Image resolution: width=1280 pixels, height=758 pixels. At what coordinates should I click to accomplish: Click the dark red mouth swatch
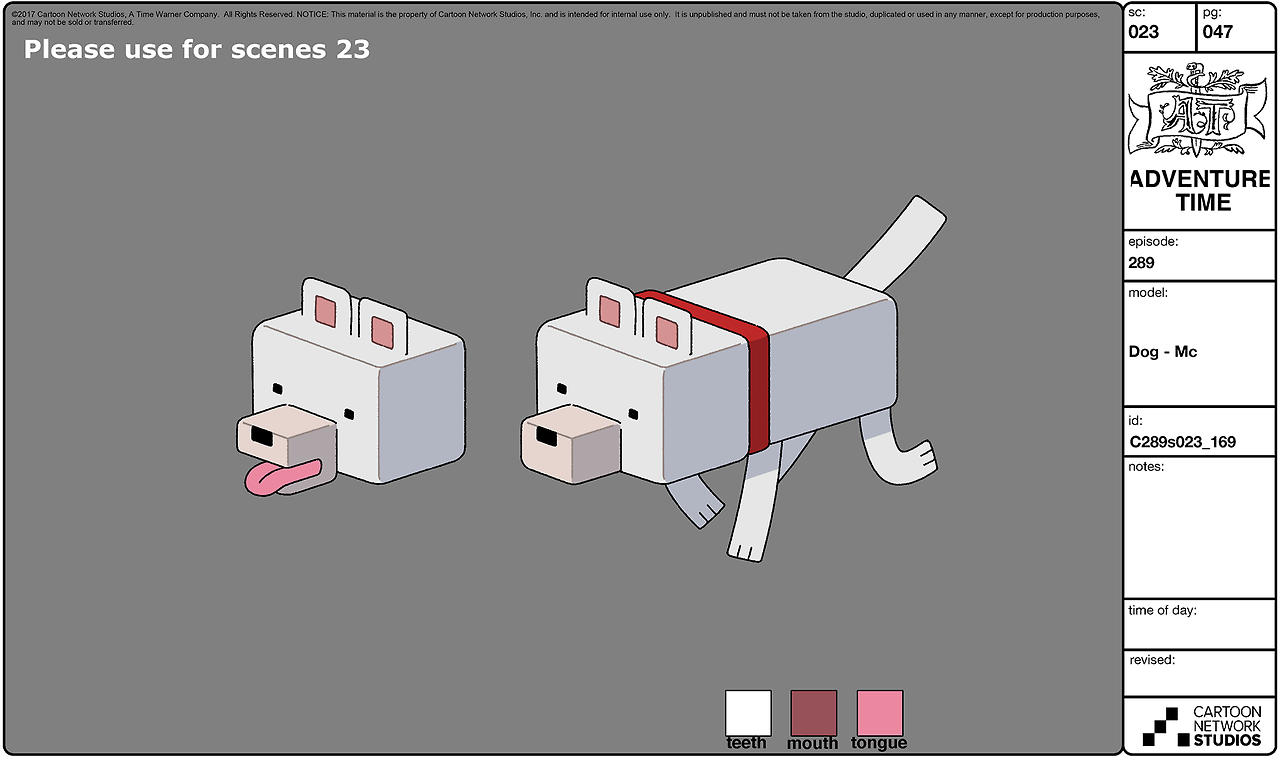(x=814, y=713)
